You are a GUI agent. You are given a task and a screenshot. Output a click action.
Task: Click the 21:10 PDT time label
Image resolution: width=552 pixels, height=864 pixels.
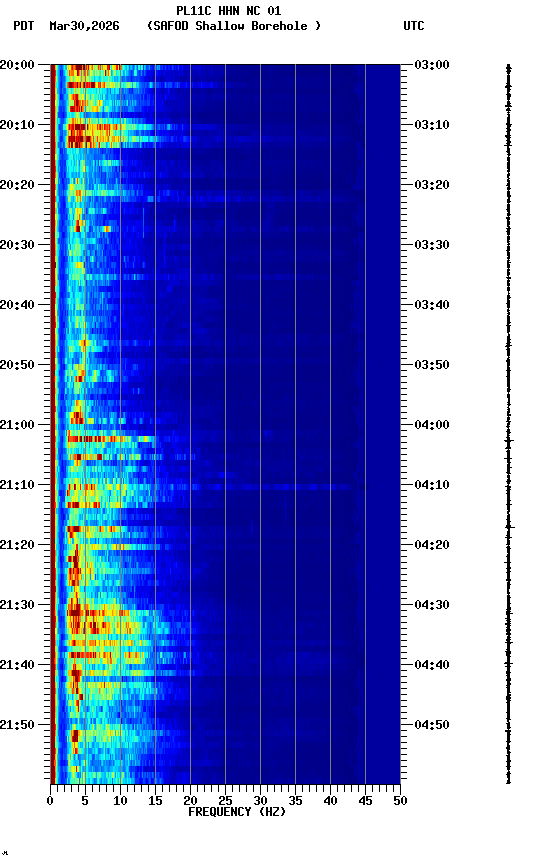(17, 485)
